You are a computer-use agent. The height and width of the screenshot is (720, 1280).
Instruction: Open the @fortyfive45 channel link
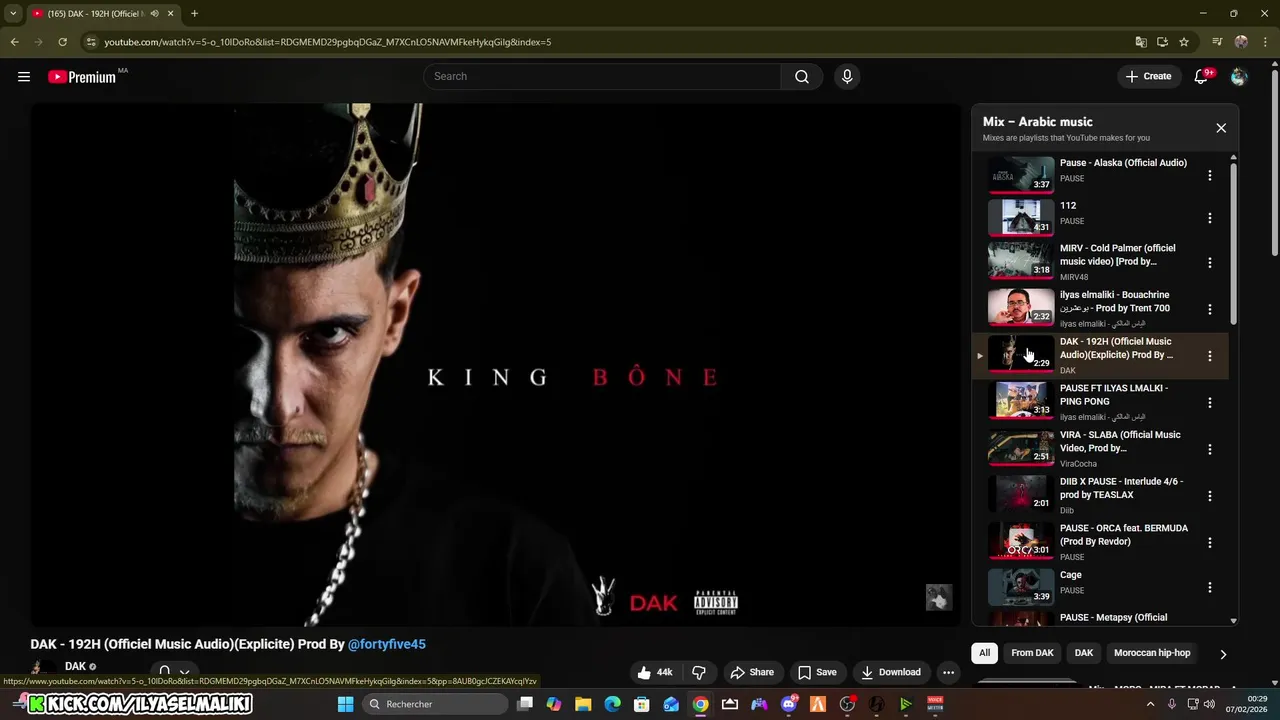pyautogui.click(x=387, y=644)
